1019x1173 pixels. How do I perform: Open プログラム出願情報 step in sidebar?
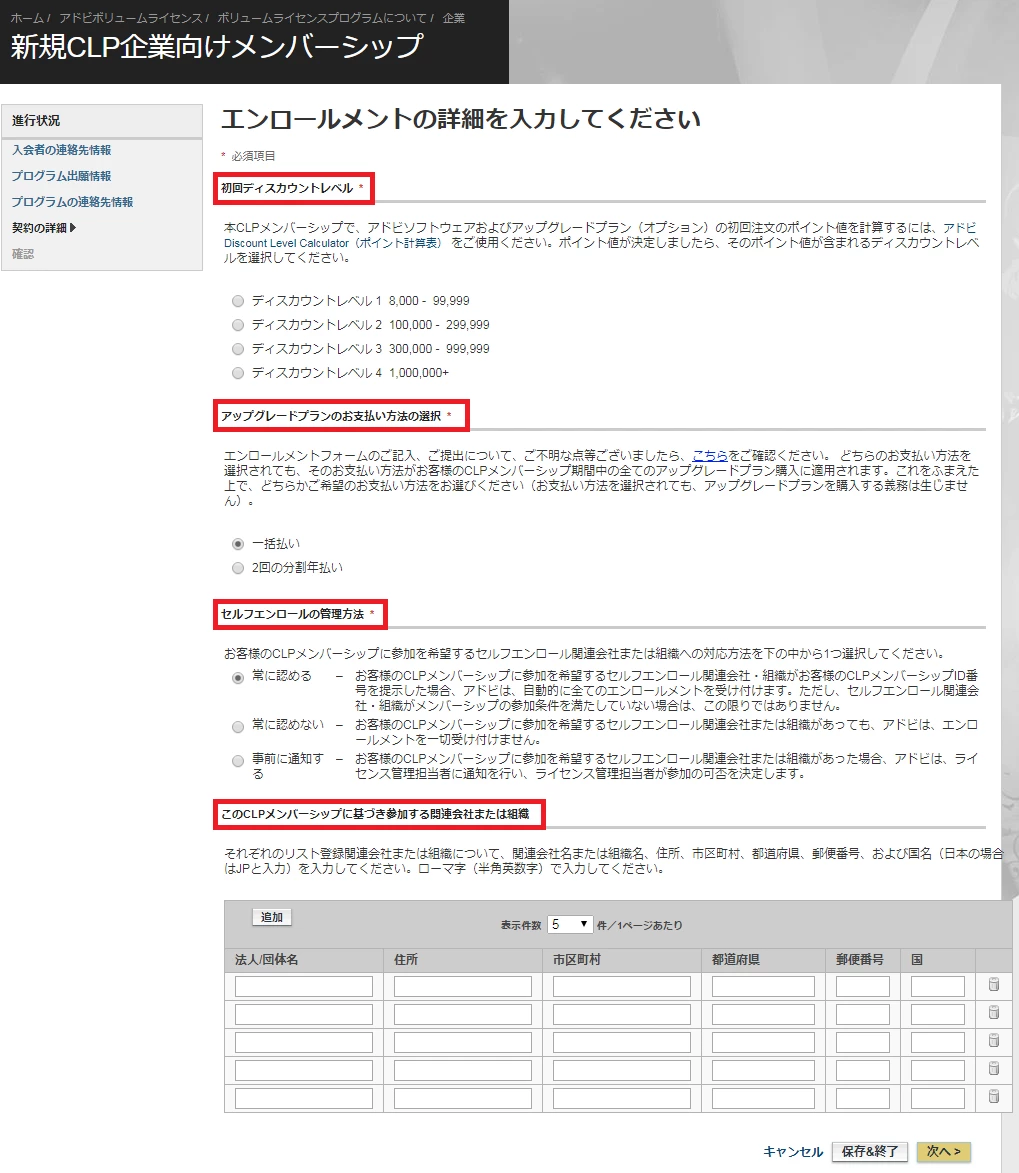click(x=61, y=176)
